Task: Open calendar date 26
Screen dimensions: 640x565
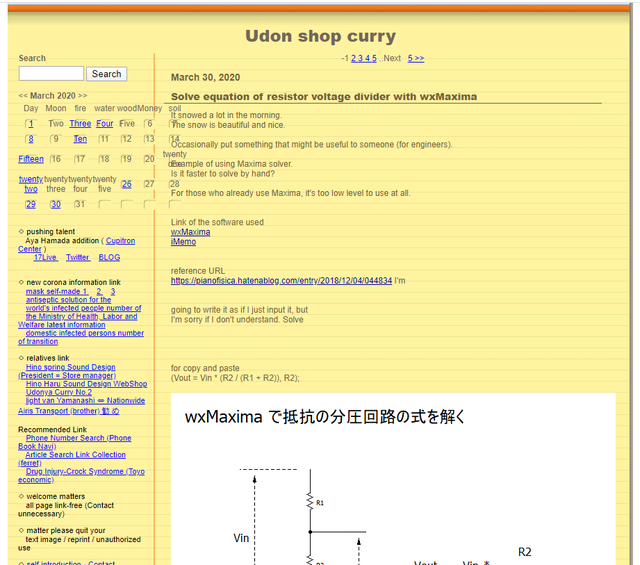Action: point(127,184)
